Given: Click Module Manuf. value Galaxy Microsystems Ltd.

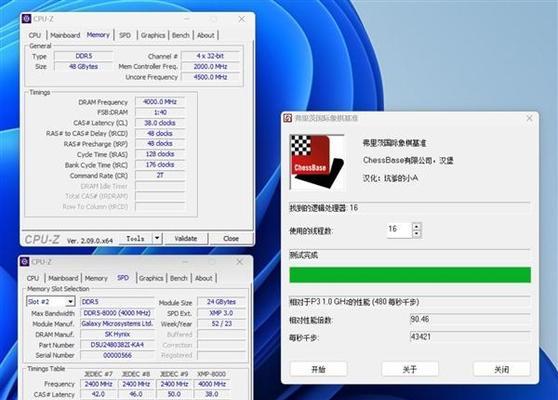Looking at the screenshot, I should pos(117,324).
